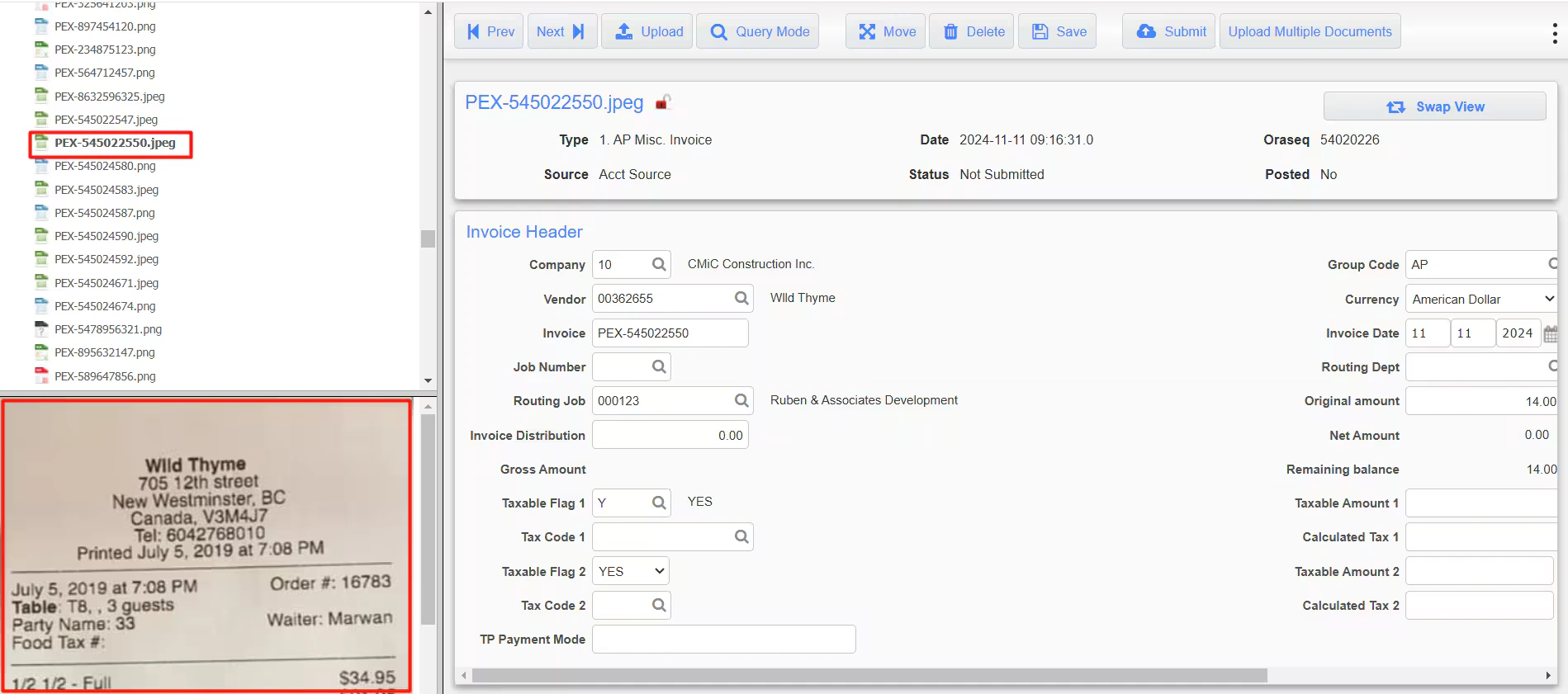1568x694 pixels.
Task: Click the Swap View button
Action: (x=1434, y=106)
